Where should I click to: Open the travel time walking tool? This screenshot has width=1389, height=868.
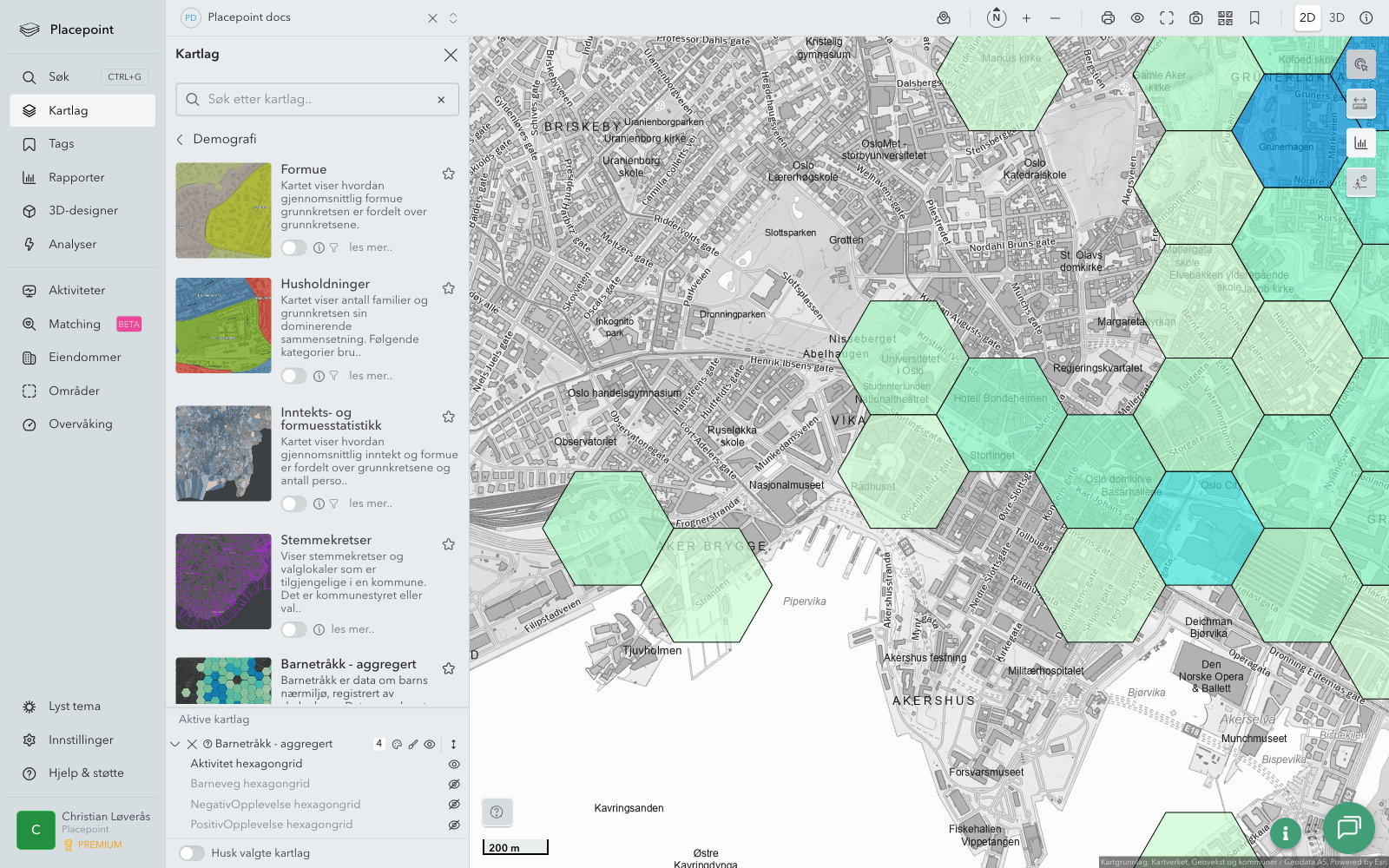click(x=1360, y=182)
